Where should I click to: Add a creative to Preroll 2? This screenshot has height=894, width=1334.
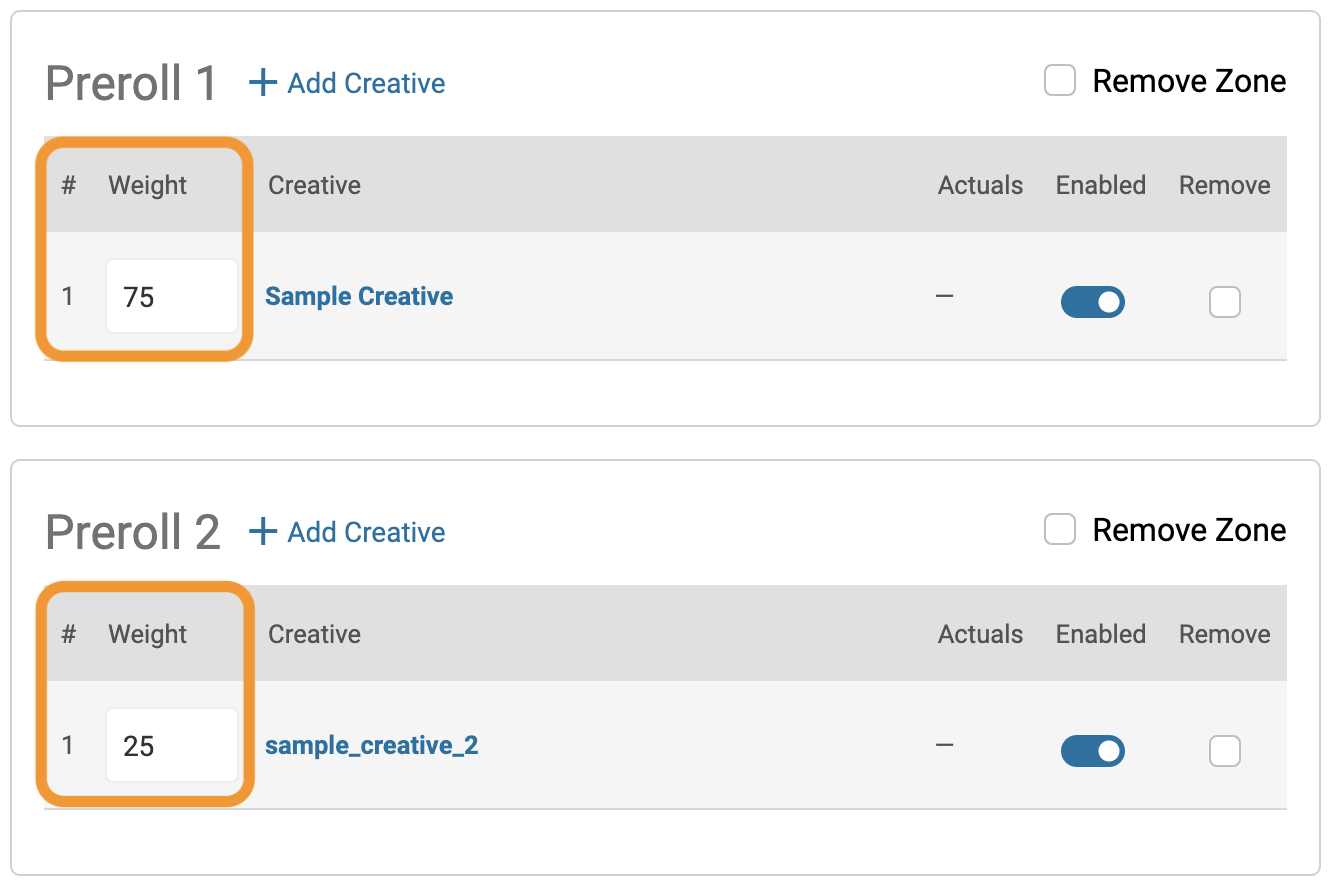[366, 532]
